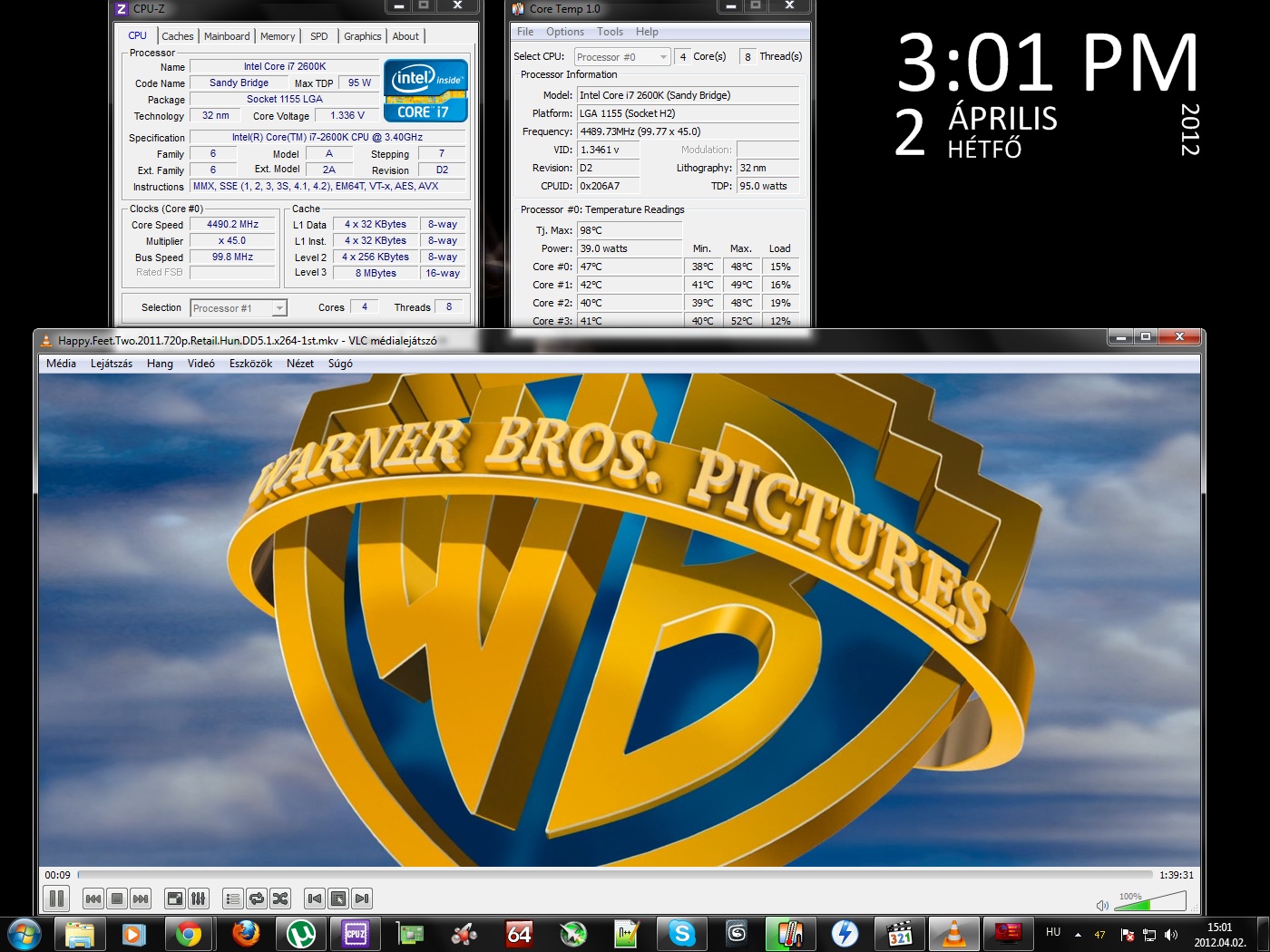This screenshot has width=1270, height=952.
Task: Switch to CPU-Z Graphics tab
Action: (363, 36)
